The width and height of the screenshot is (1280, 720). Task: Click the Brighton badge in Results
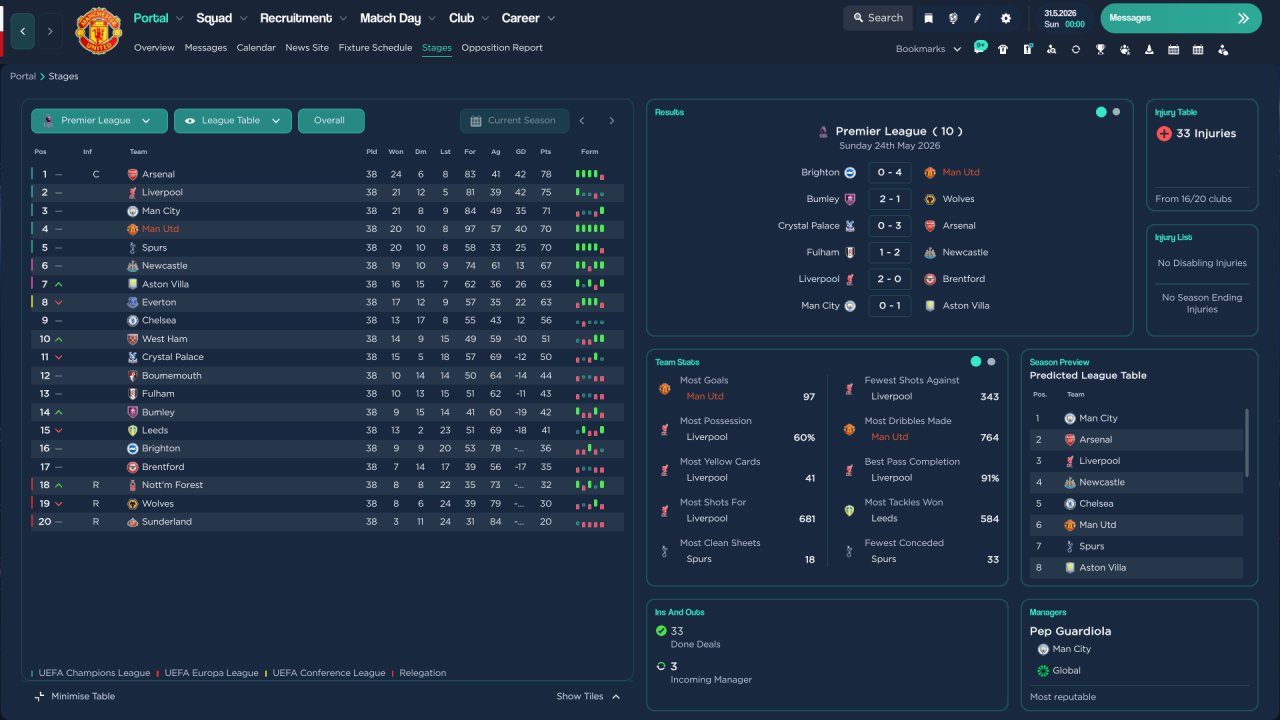click(850, 172)
